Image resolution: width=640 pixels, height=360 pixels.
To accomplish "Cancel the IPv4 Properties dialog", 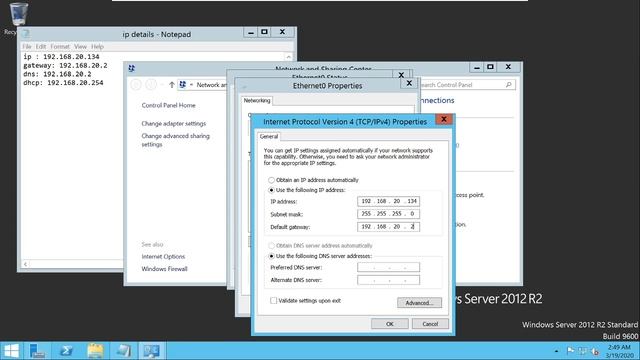I will pos(430,324).
